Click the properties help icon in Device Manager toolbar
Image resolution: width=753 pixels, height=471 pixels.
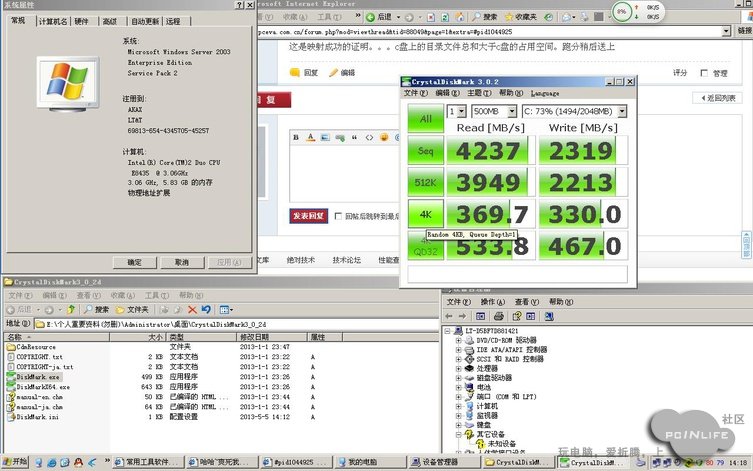[x=517, y=316]
